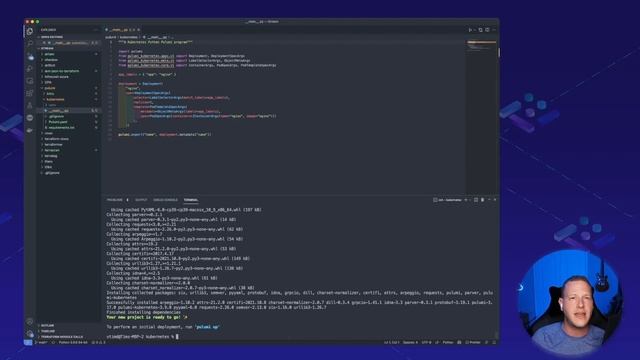Open the Docker view in activity bar

coord(30,130)
